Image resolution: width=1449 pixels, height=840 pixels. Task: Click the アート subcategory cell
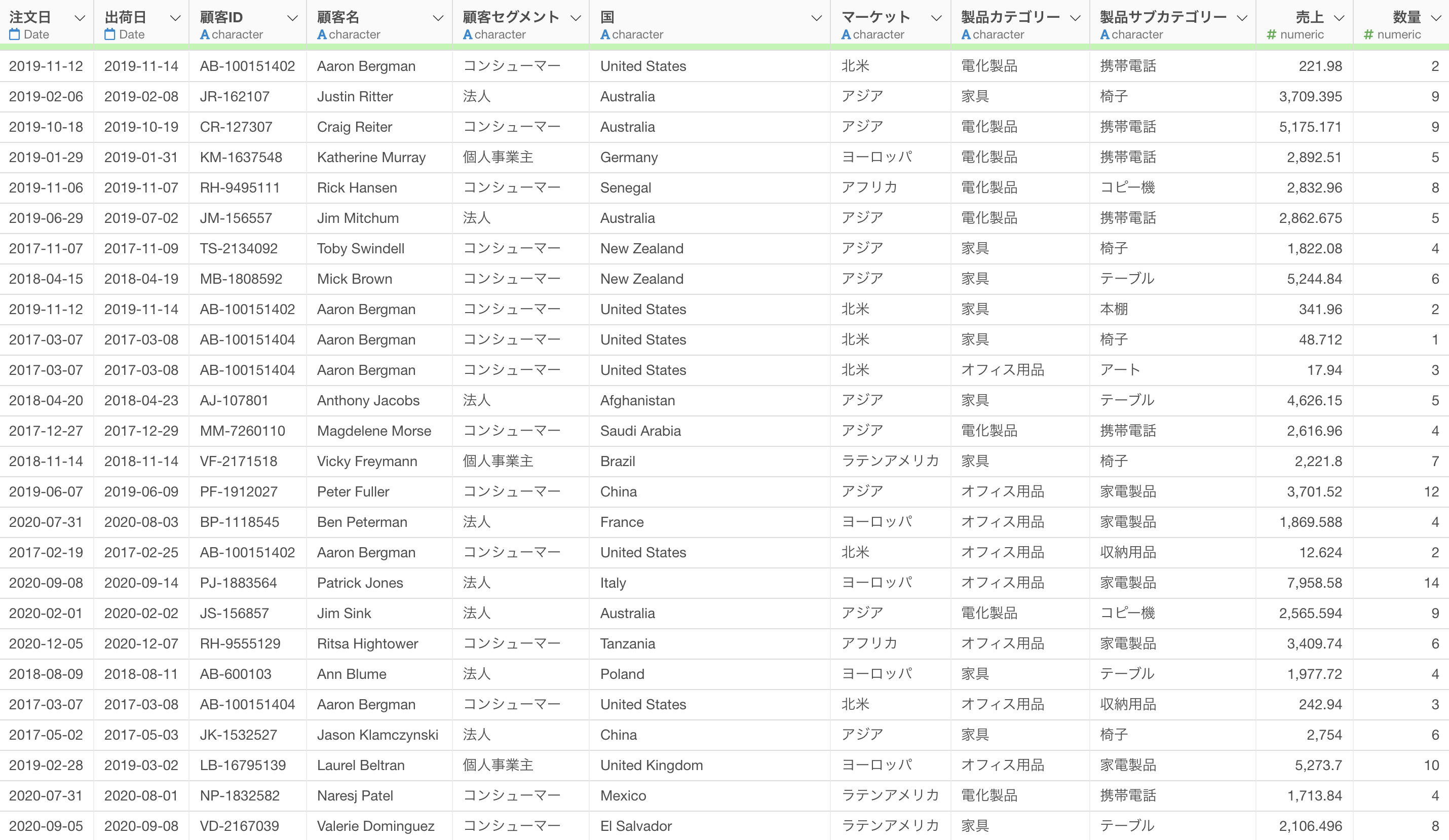point(1120,370)
